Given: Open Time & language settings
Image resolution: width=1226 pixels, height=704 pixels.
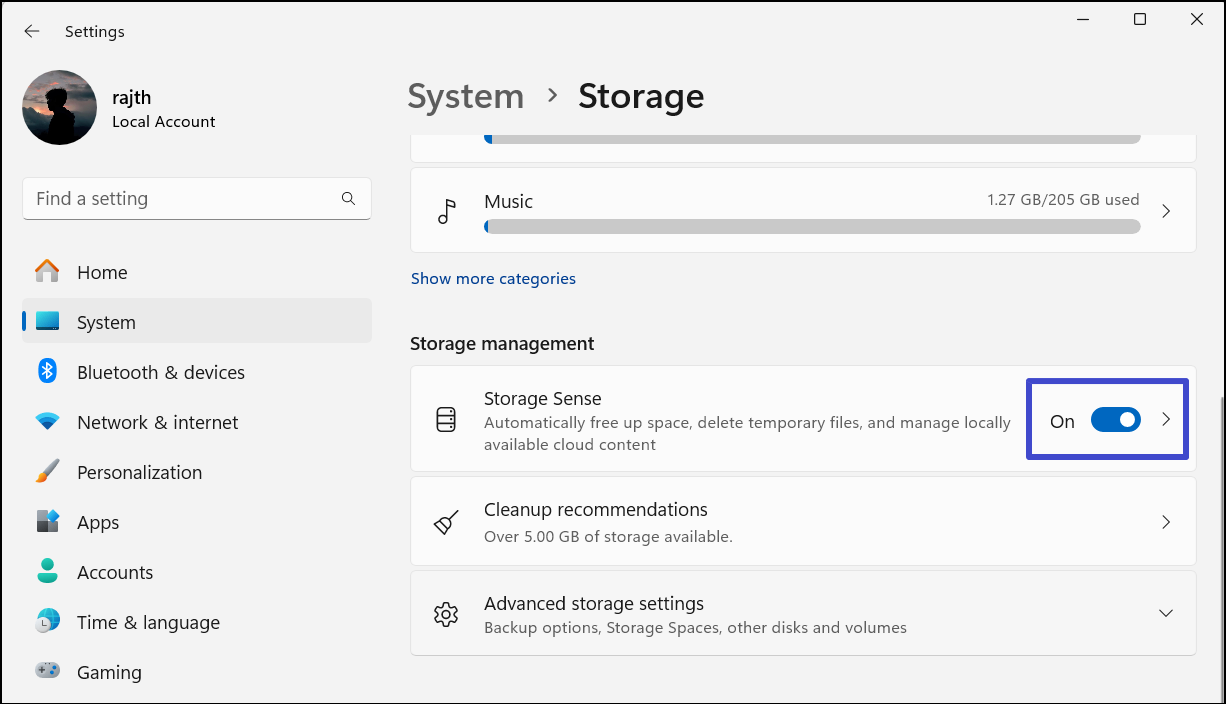Looking at the screenshot, I should click(148, 621).
